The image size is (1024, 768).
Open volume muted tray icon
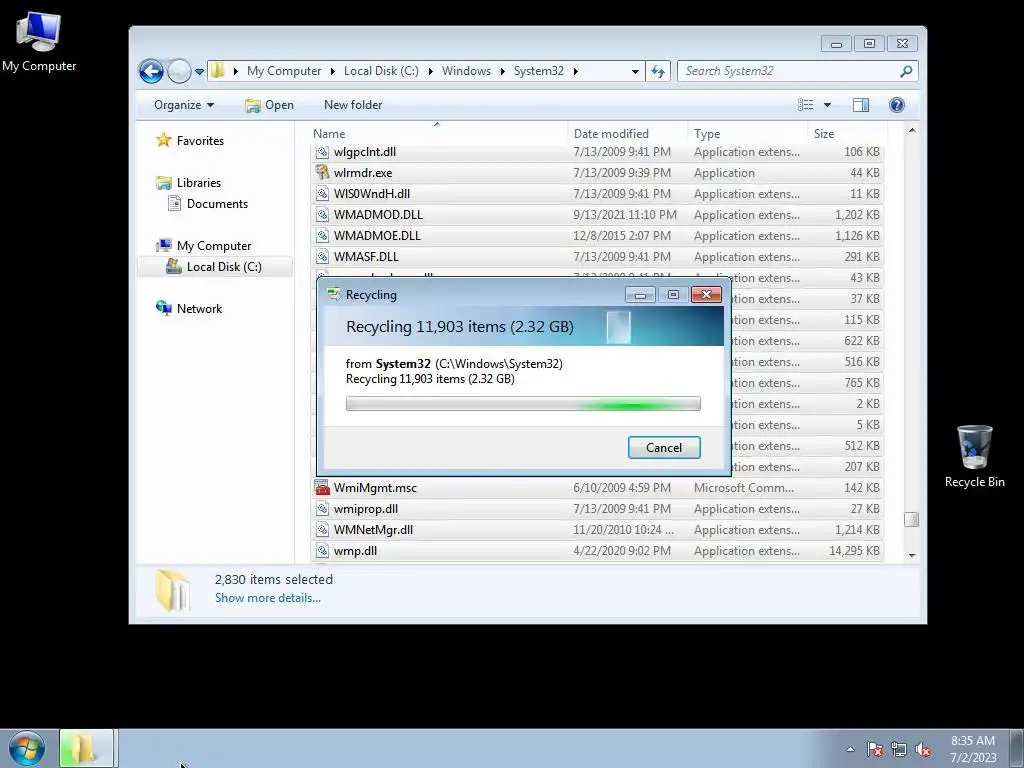pyautogui.click(x=923, y=749)
